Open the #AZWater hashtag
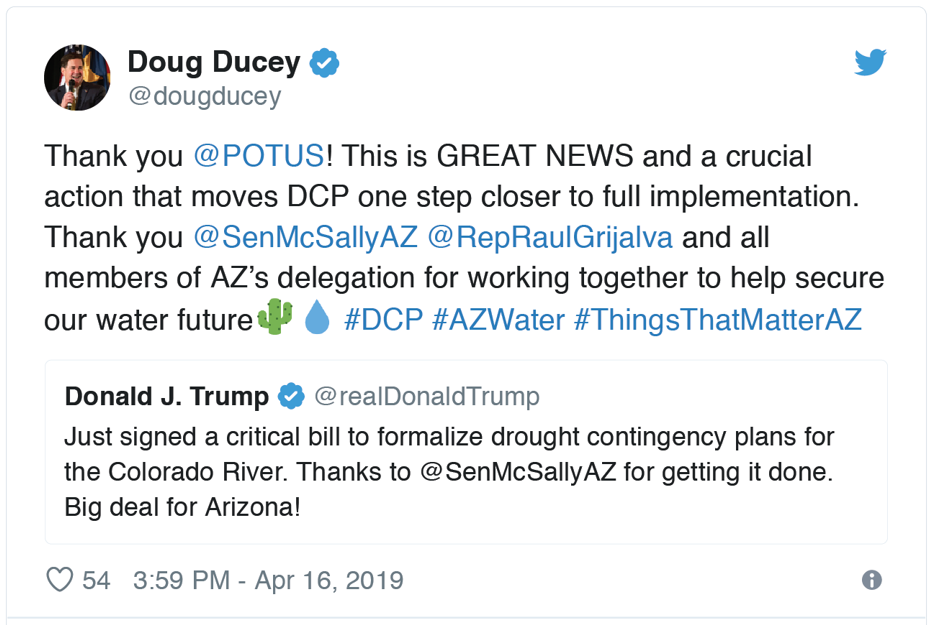Image resolution: width=935 pixels, height=625 pixels. coord(497,320)
